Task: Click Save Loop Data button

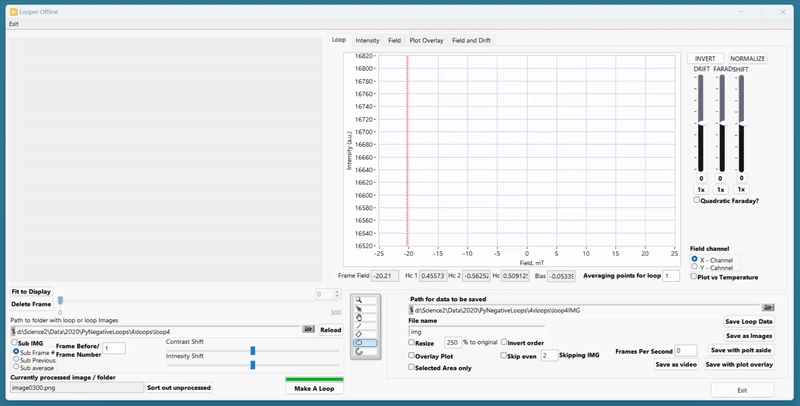Action: click(749, 321)
